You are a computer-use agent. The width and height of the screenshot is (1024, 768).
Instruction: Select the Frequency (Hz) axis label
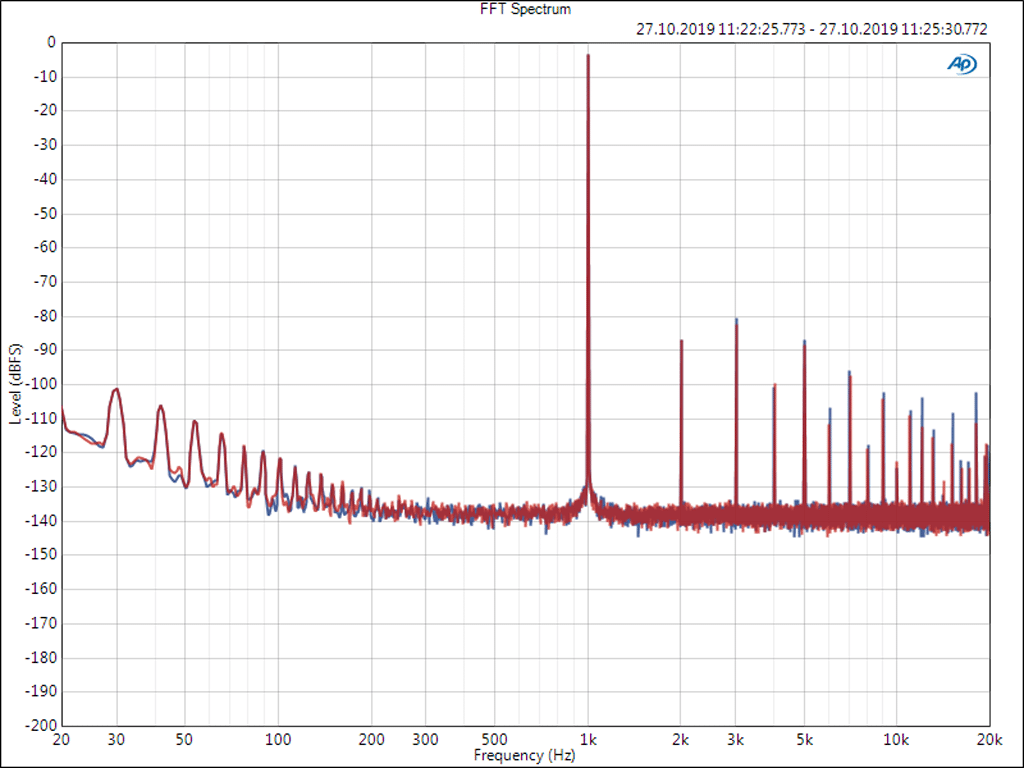[524, 755]
